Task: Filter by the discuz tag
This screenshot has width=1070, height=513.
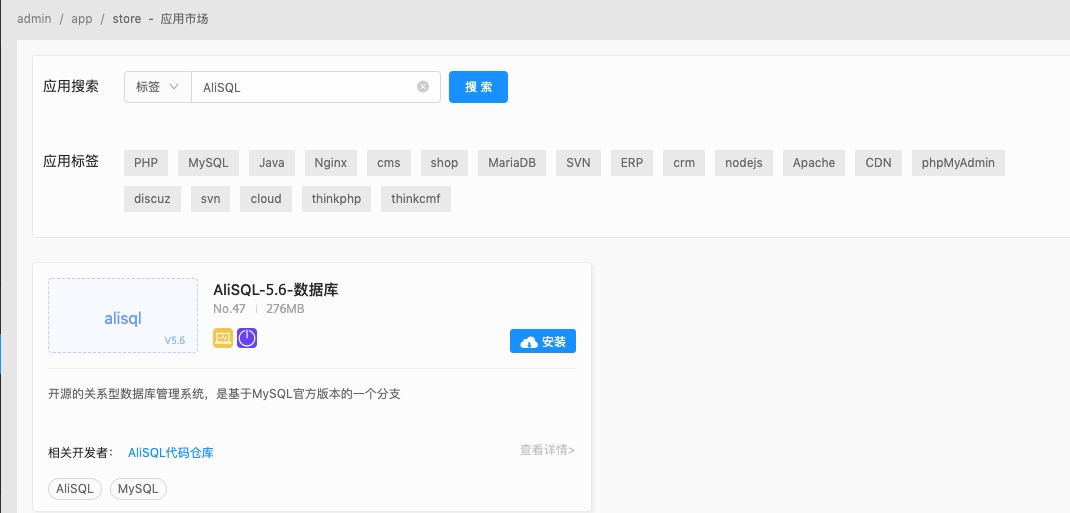Action: tap(152, 199)
